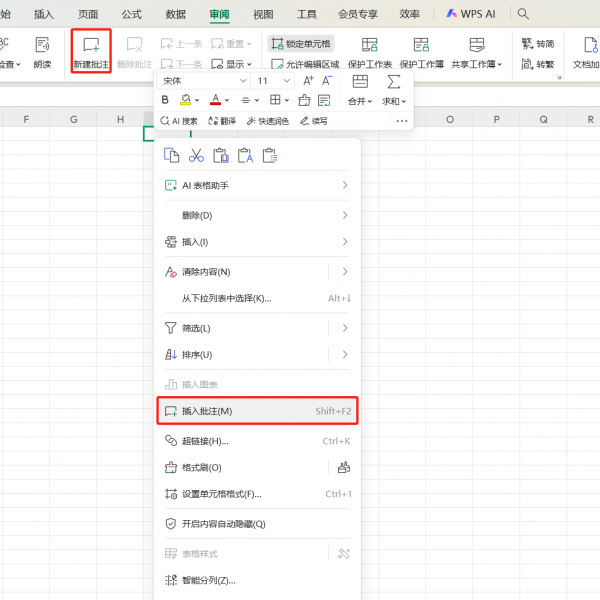Click the WPS AI button

coord(470,14)
